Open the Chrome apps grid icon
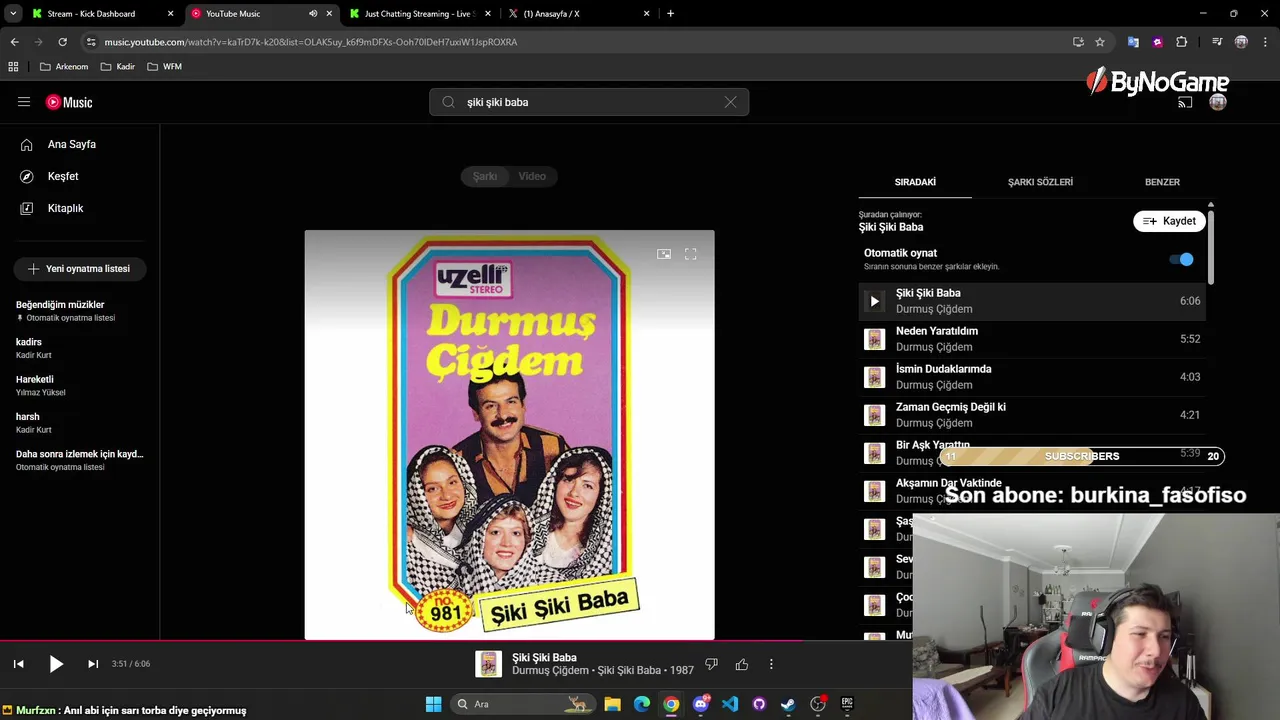This screenshot has width=1280, height=720. (x=13, y=67)
